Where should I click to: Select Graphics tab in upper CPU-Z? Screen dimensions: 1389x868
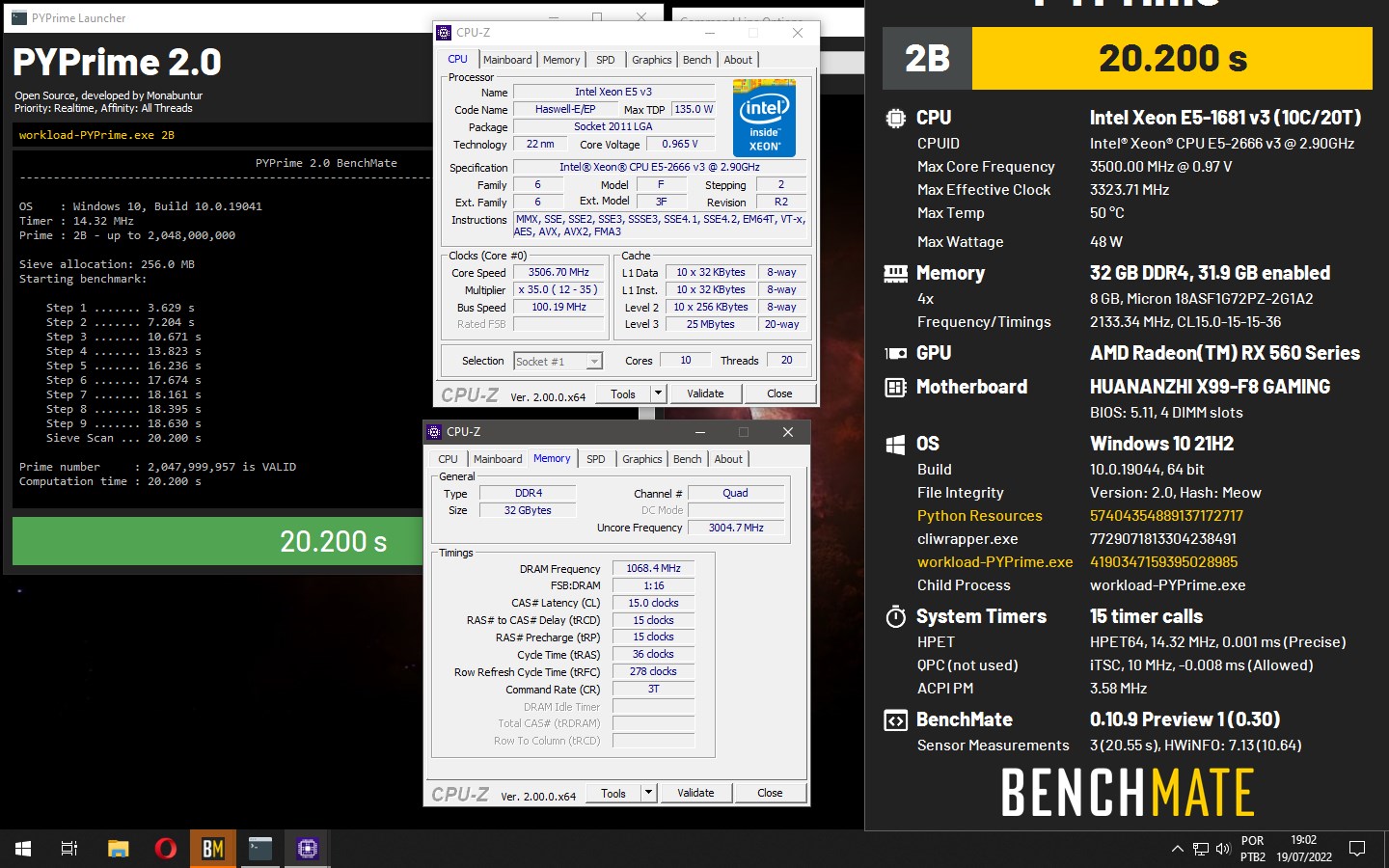click(x=652, y=60)
